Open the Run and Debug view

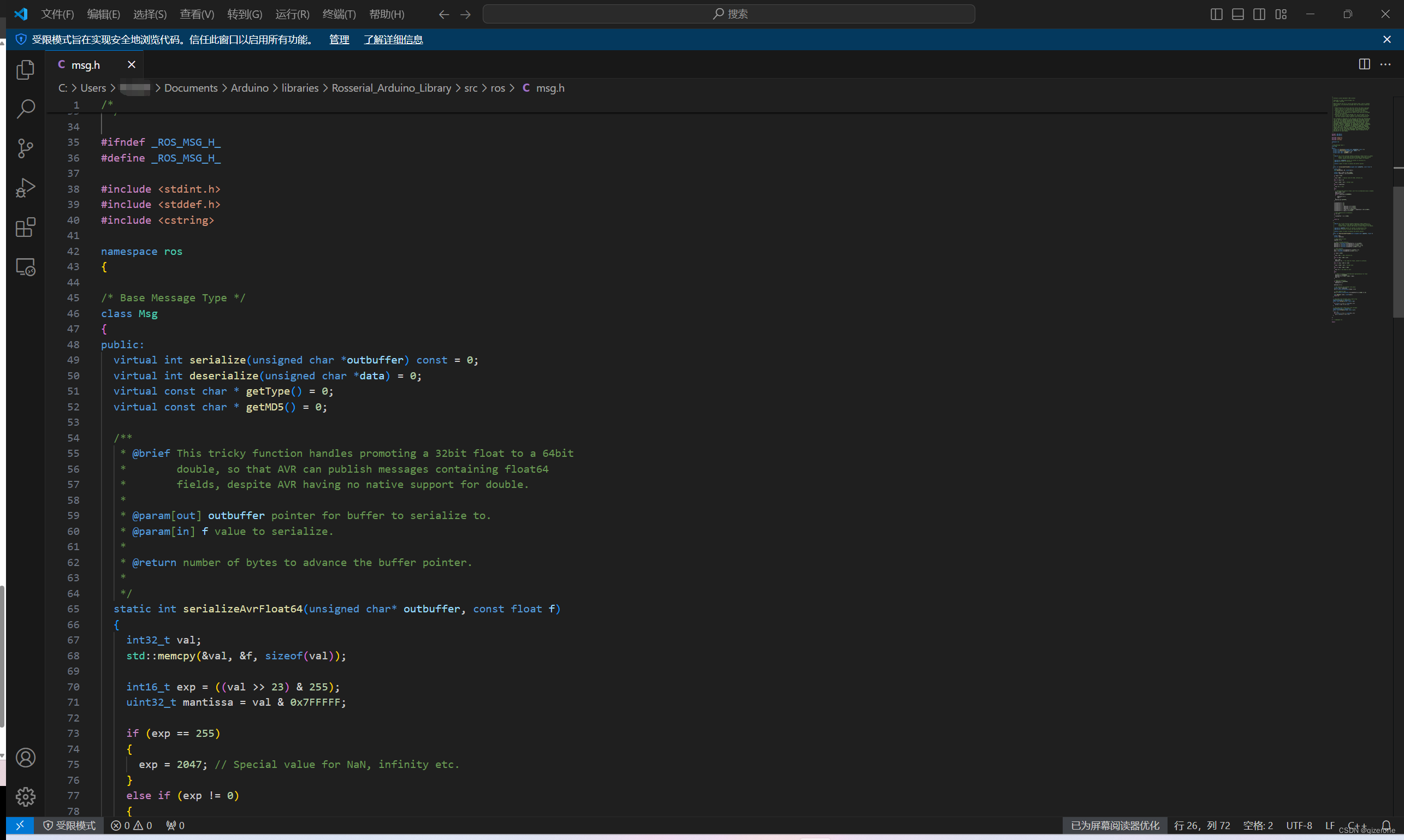[x=26, y=187]
